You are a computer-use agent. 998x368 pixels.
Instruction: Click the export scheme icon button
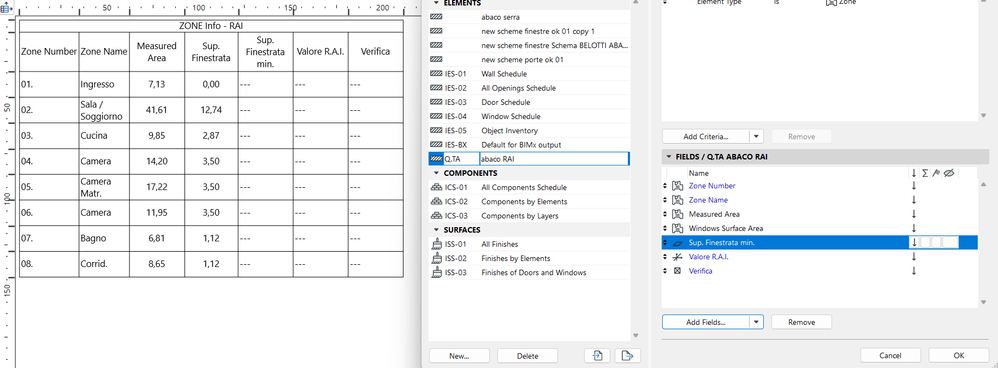click(628, 356)
